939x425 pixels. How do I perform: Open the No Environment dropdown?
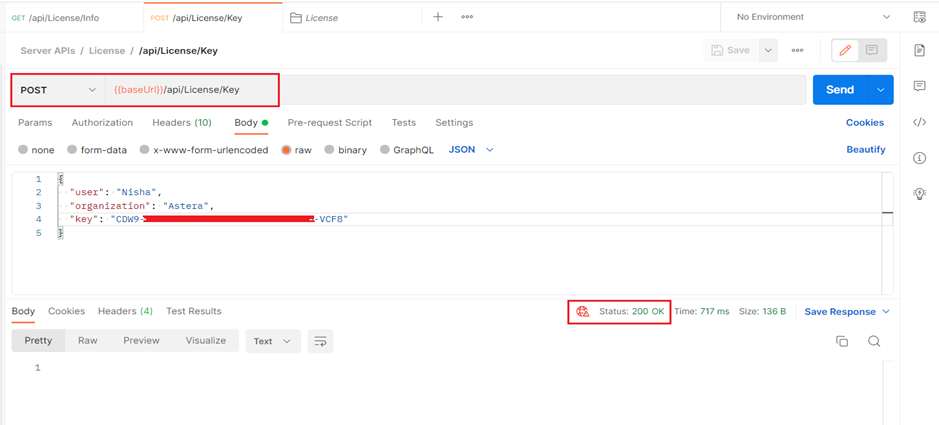[813, 17]
